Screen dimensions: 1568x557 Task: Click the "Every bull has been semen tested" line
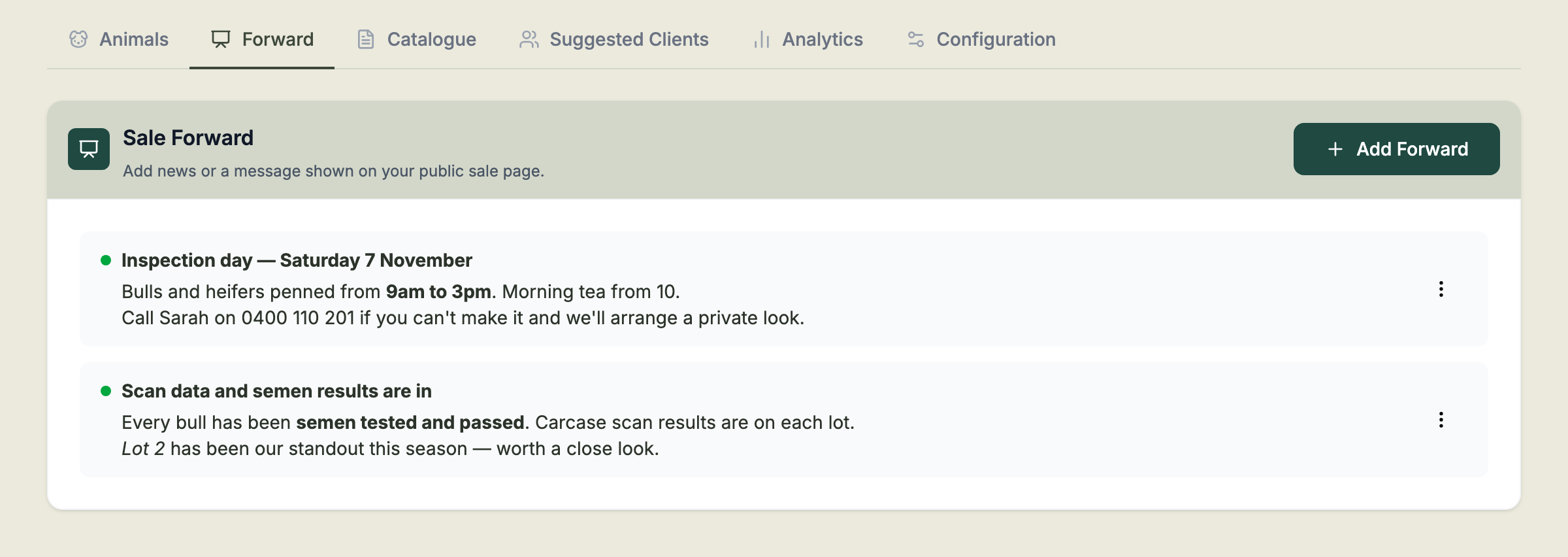click(488, 422)
